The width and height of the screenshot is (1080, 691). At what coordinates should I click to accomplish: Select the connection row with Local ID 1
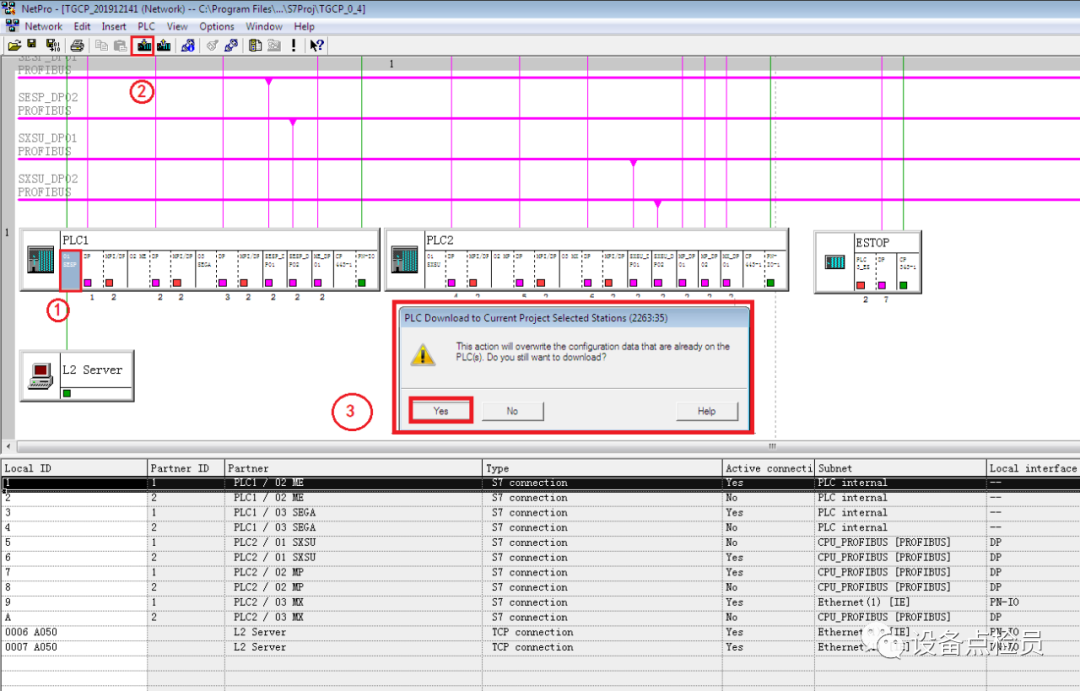tap(540, 483)
